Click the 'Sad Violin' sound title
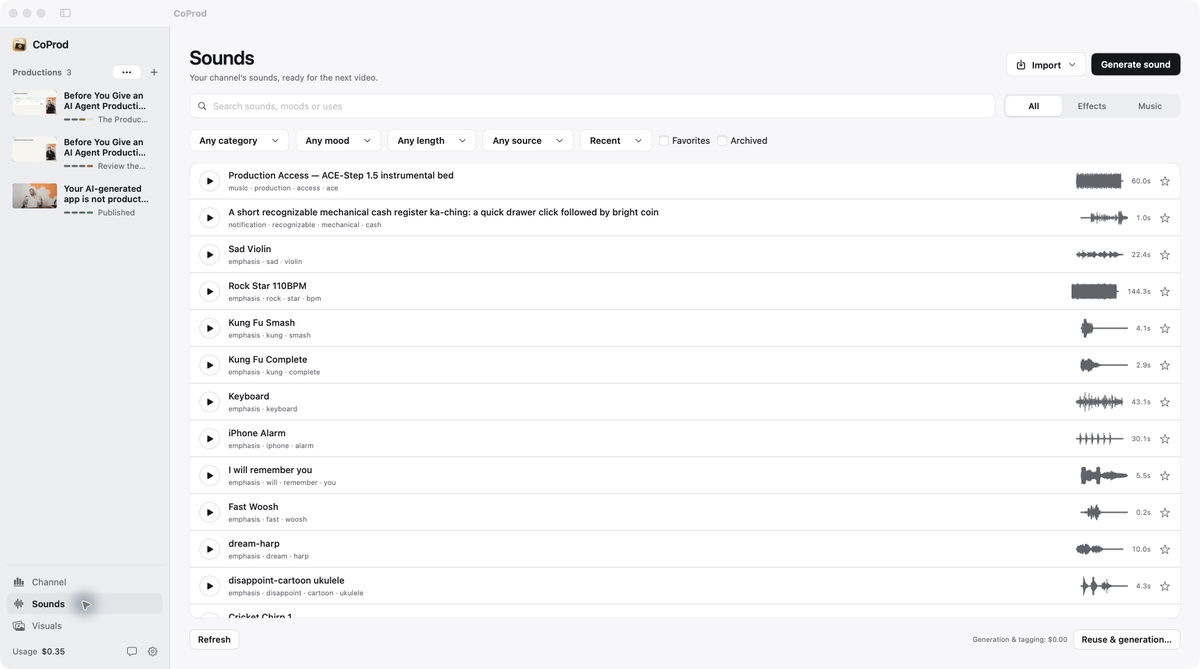Screen dimensions: 1200x669 coord(249,249)
